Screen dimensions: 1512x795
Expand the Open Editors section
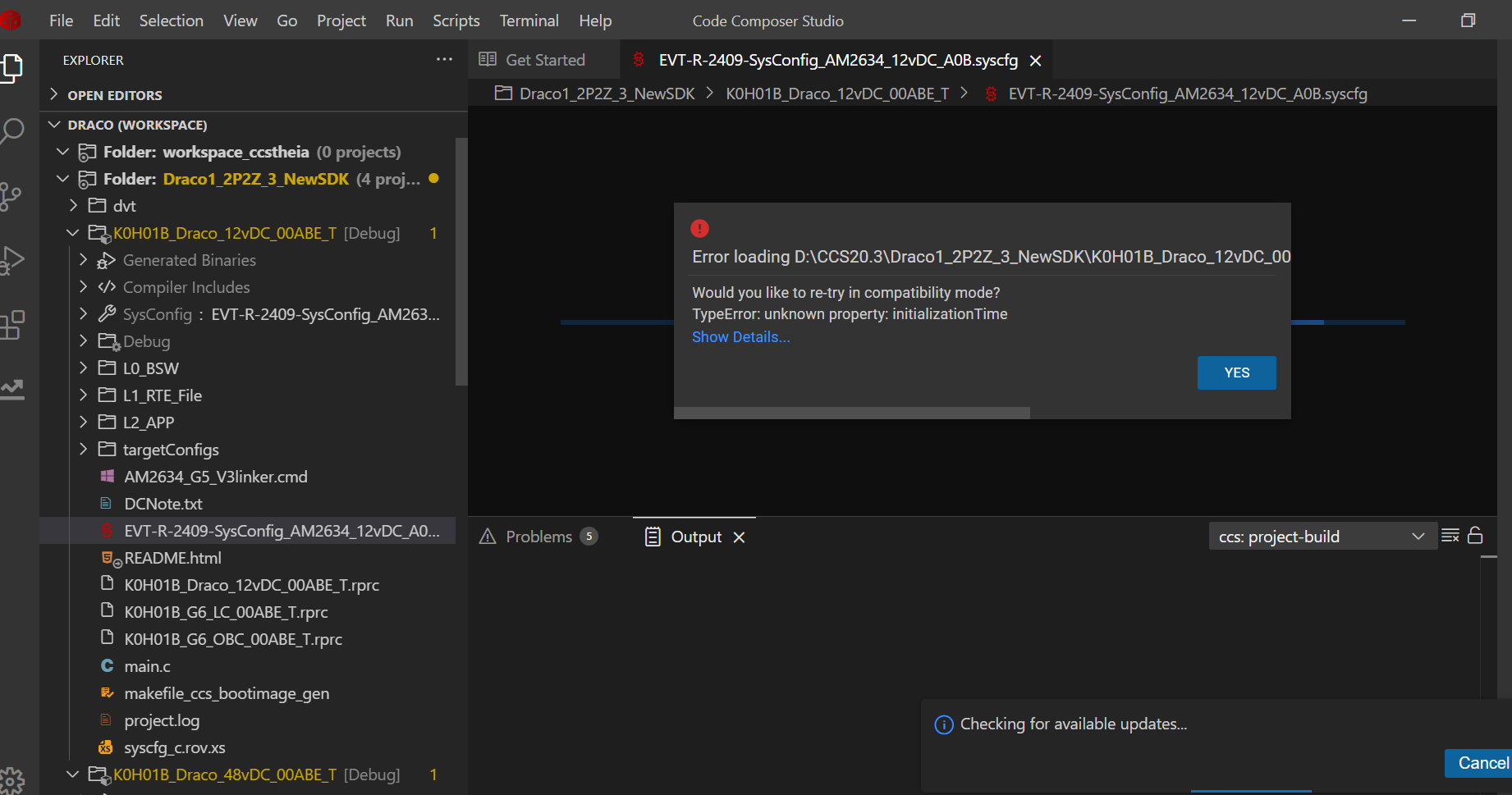(x=54, y=95)
